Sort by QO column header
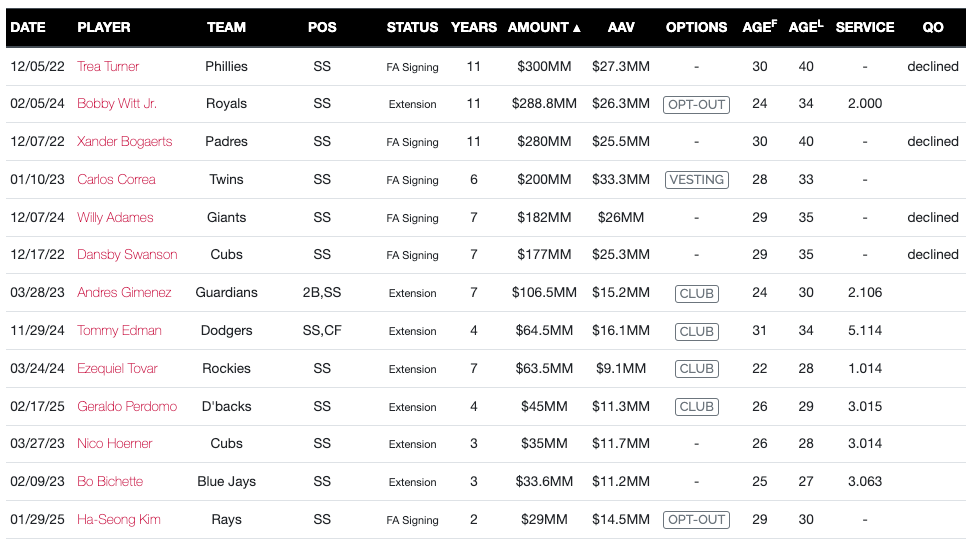973x541 pixels. 933,27
